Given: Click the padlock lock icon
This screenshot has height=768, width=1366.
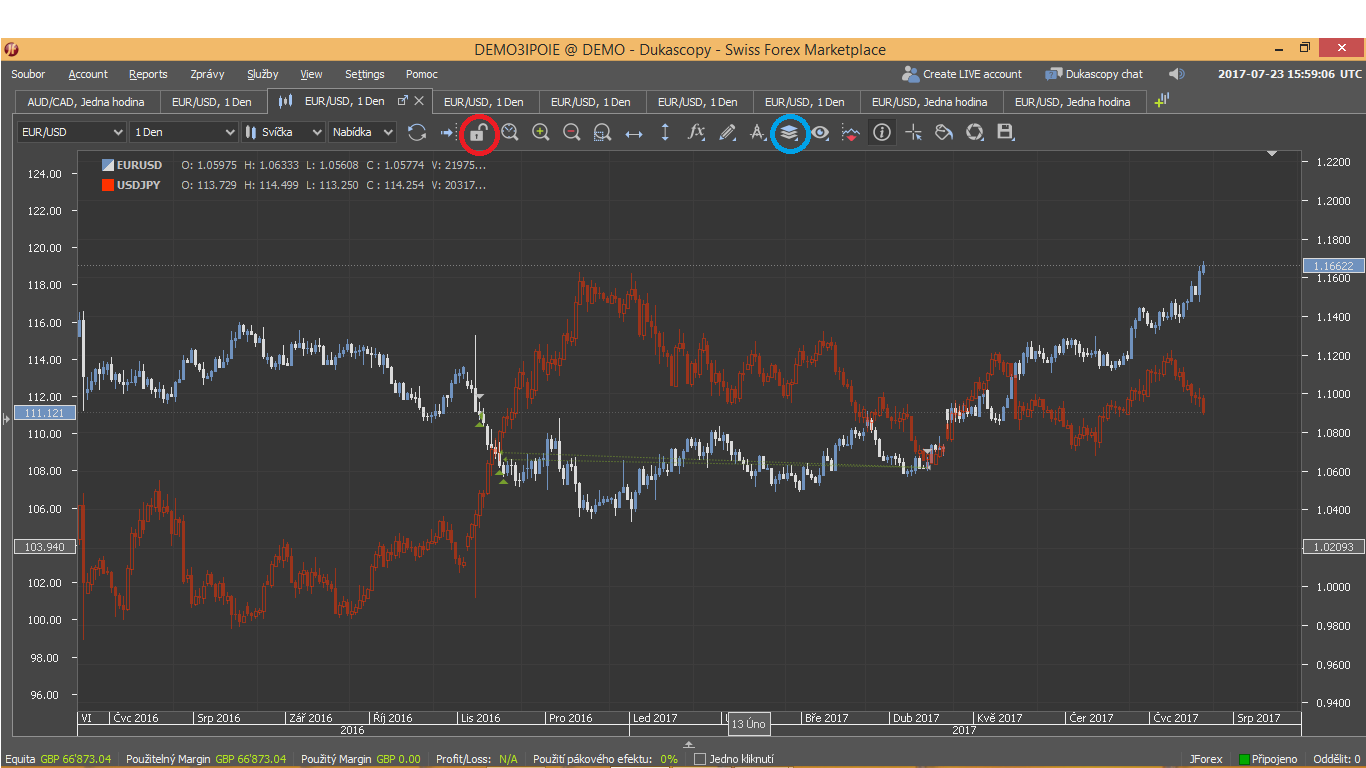Looking at the screenshot, I should click(x=478, y=132).
